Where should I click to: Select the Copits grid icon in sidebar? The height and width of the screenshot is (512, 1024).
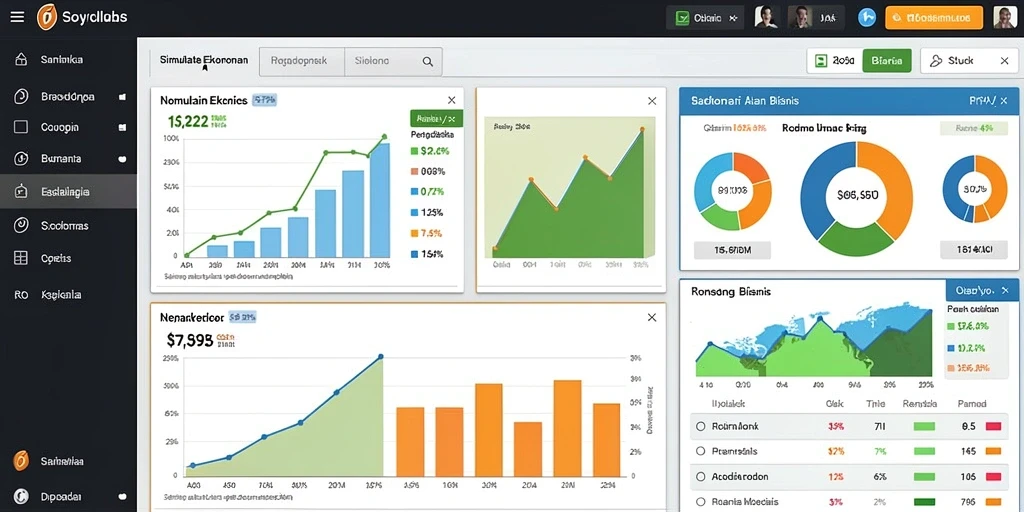tap(21, 258)
